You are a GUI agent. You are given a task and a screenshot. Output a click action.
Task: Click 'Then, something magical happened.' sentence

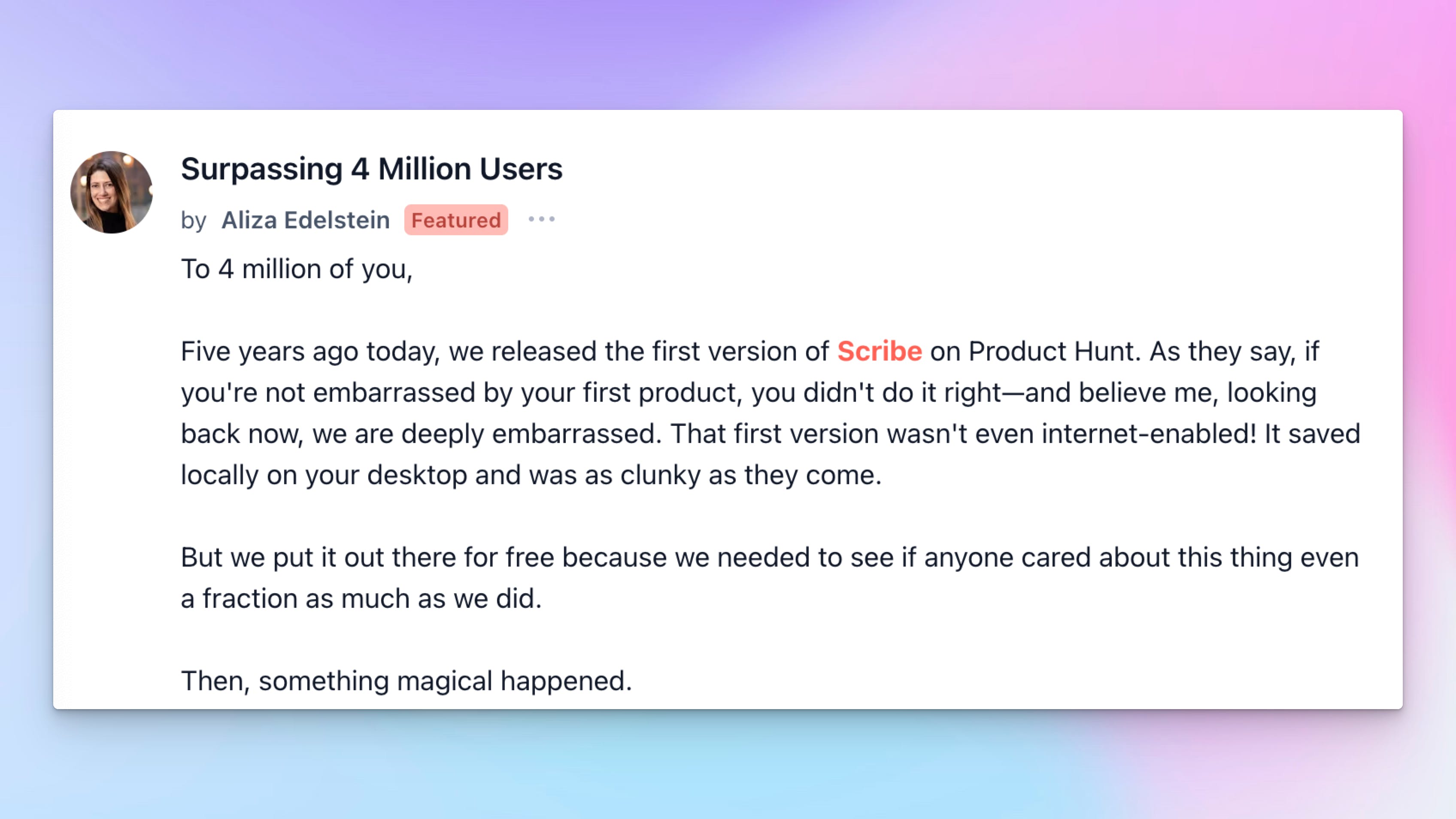[x=406, y=681]
